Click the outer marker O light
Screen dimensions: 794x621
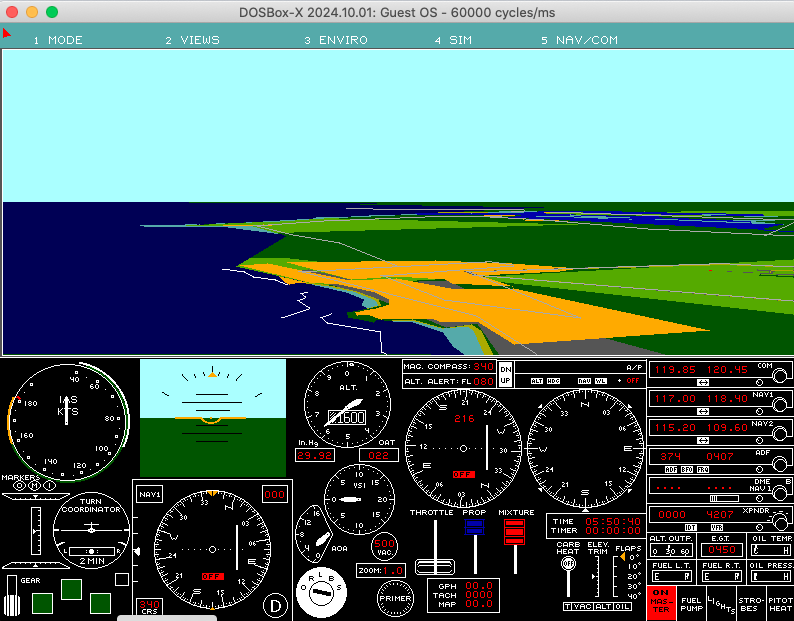click(x=19, y=486)
